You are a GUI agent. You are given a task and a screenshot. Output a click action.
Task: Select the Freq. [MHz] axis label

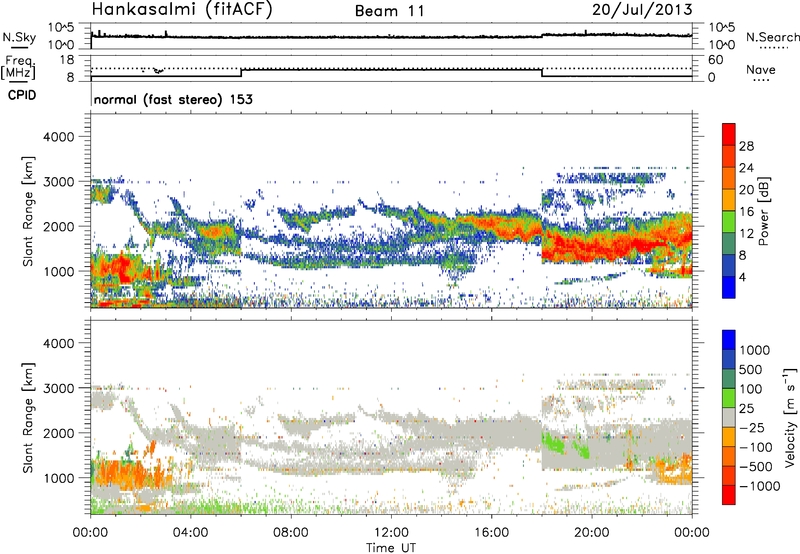tap(19, 68)
